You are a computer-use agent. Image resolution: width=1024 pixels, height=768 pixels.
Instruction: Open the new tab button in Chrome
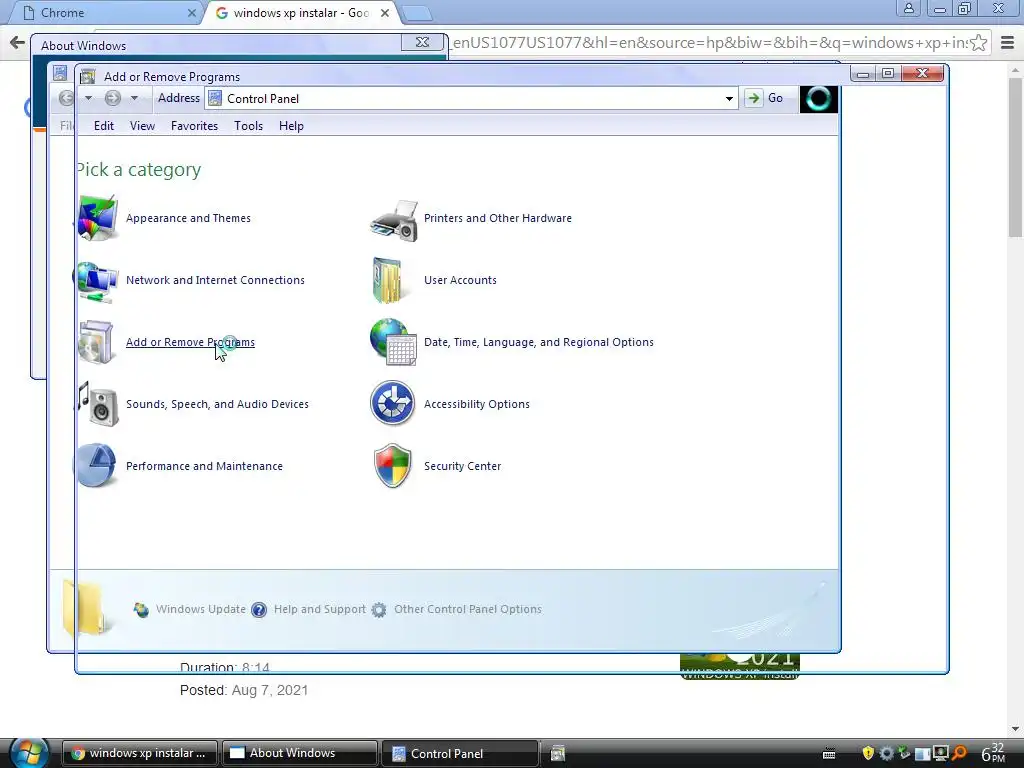[x=417, y=13]
